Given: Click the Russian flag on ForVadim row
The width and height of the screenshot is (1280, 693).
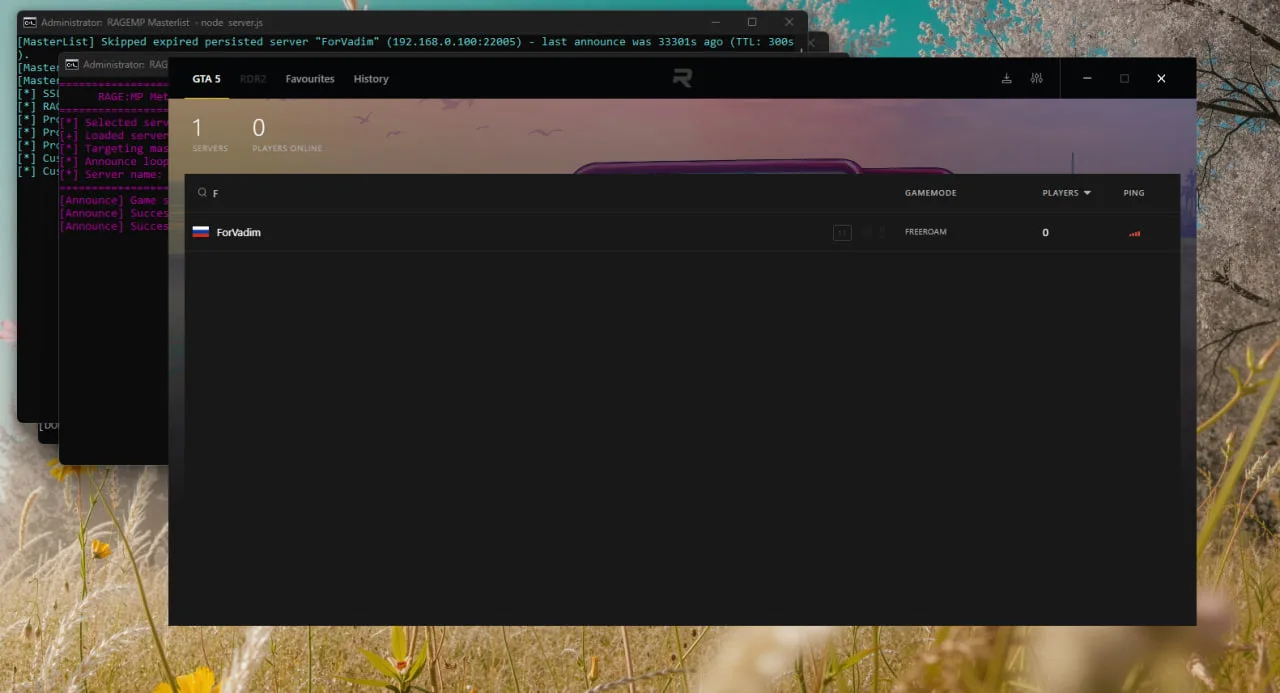Looking at the screenshot, I should click(x=201, y=232).
